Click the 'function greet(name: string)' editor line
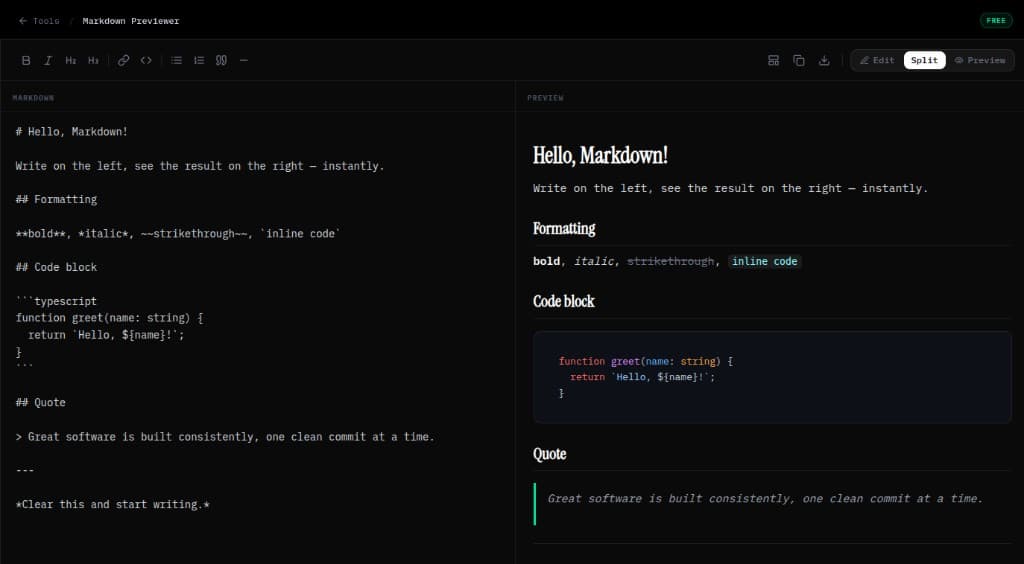The width and height of the screenshot is (1024, 564). point(109,318)
